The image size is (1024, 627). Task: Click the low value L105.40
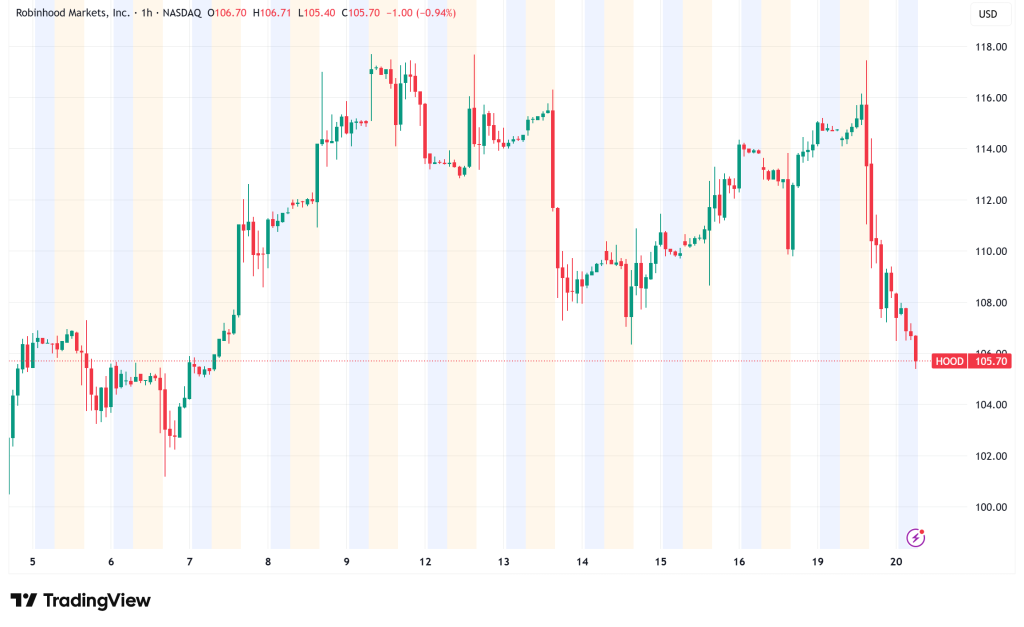pos(317,12)
